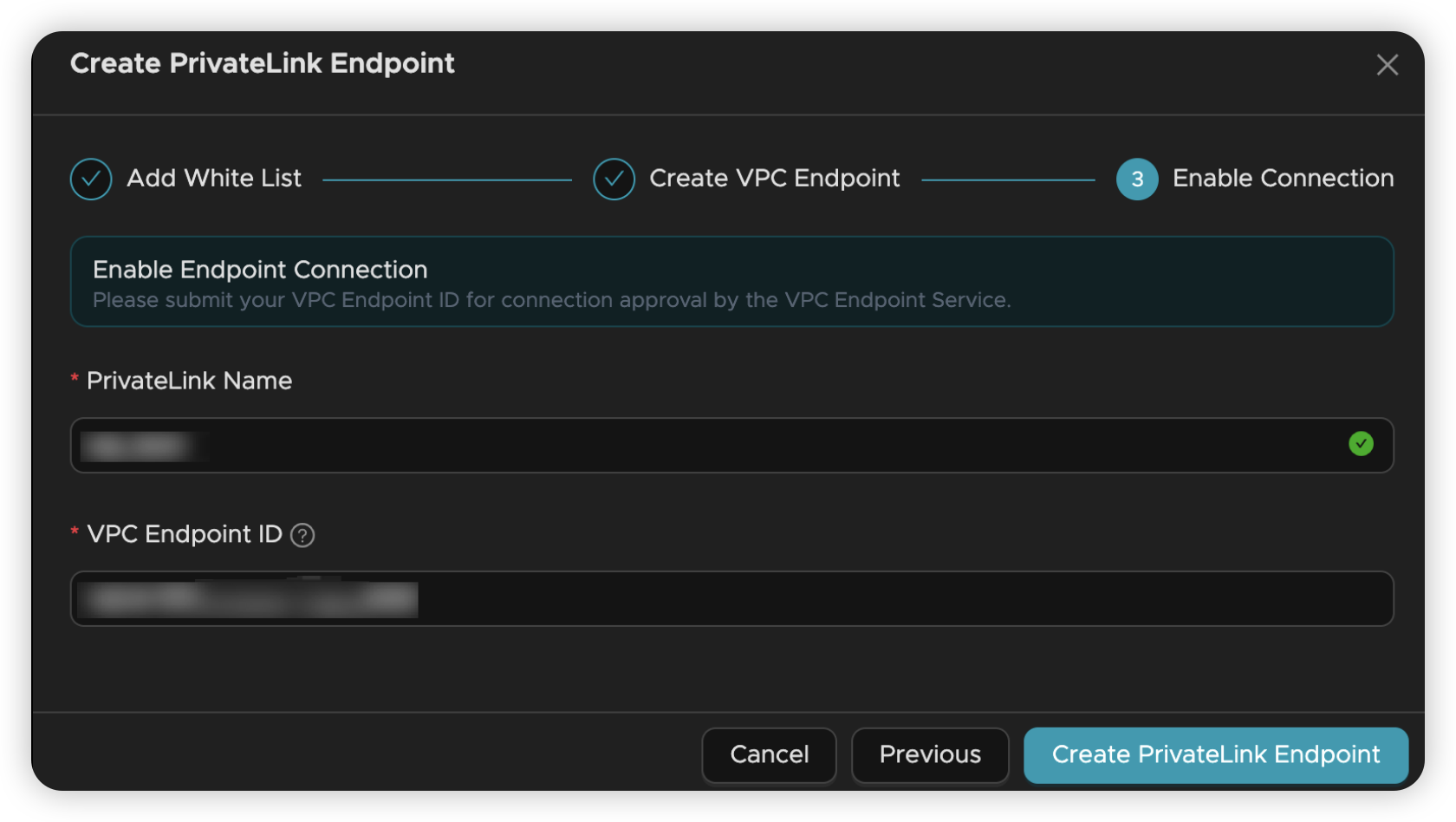This screenshot has width=1456, height=822.
Task: Click the Enable Endpoint Connection info banner
Action: 731,282
